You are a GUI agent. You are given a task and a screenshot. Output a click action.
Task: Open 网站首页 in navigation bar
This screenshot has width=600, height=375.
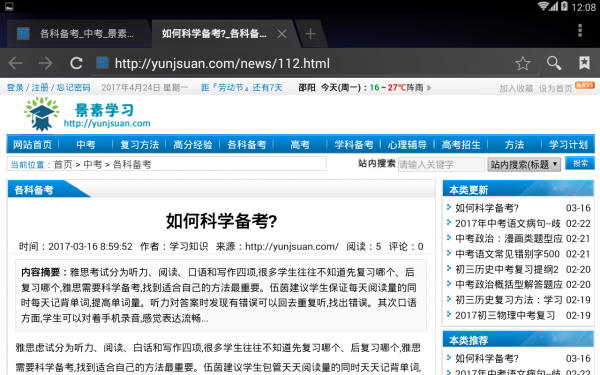(33, 145)
